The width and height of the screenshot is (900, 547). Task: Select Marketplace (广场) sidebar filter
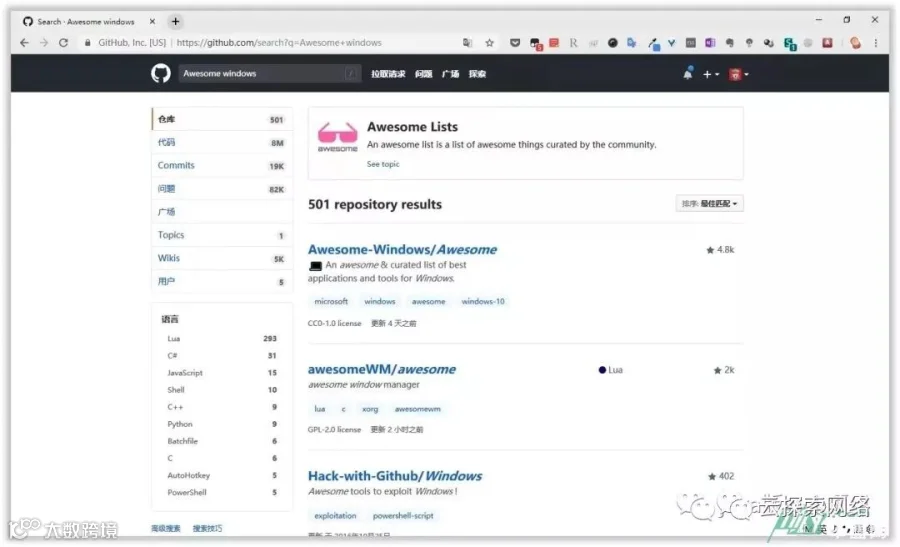pyautogui.click(x=222, y=212)
